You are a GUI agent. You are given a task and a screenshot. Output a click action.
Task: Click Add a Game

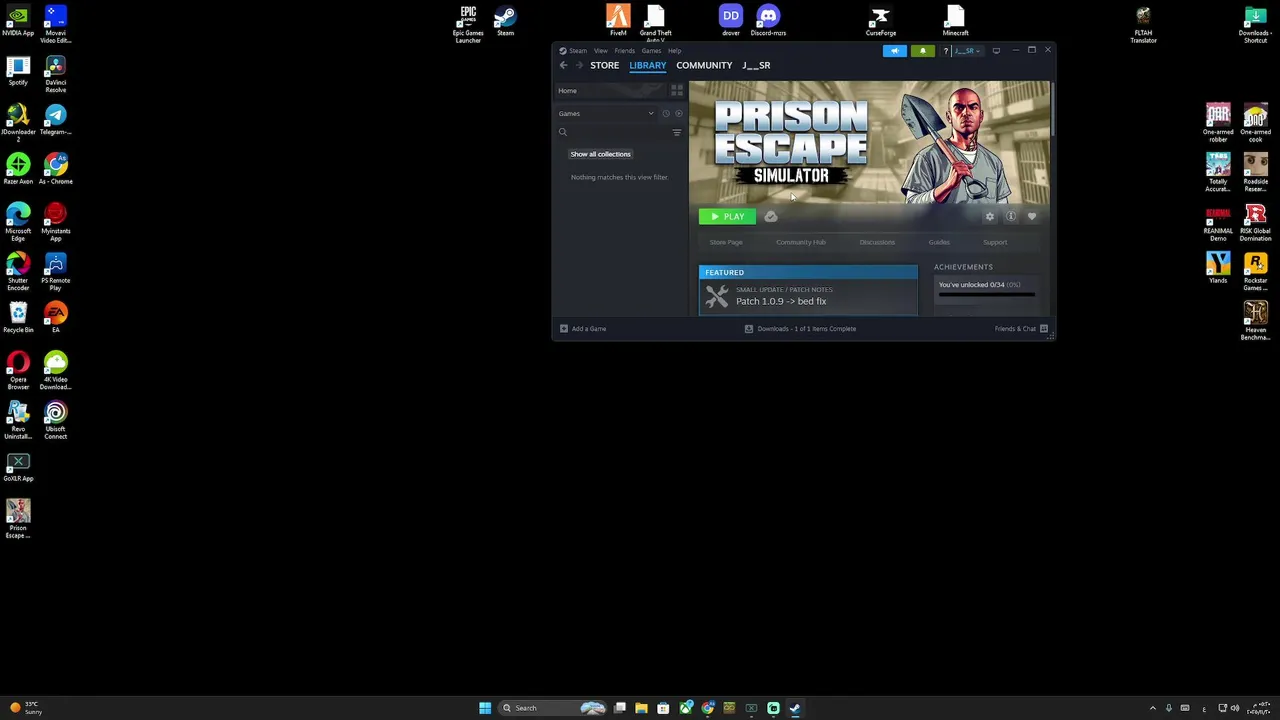(583, 328)
